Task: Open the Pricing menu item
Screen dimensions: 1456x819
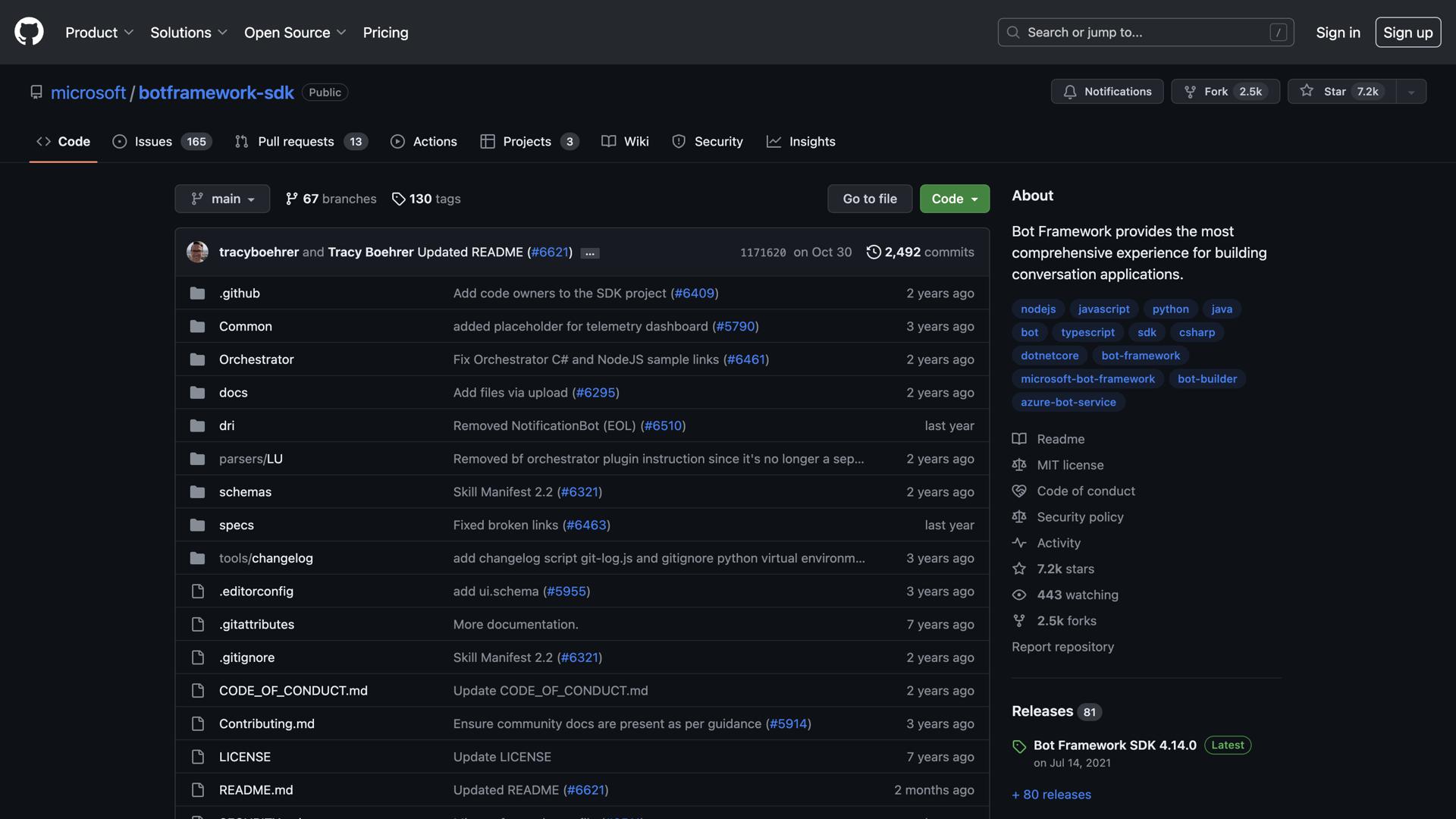Action: 385,32
